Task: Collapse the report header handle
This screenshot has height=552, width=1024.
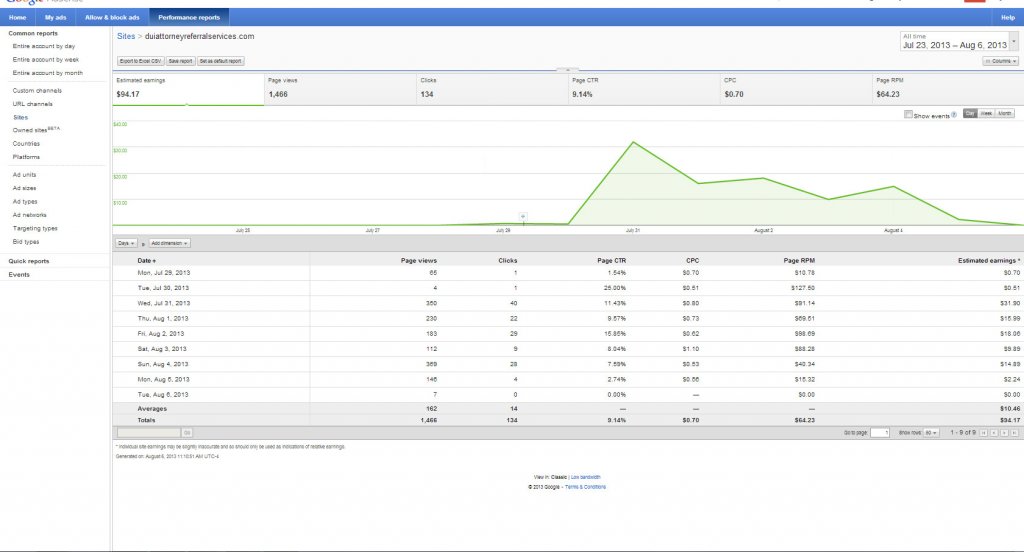Action: pos(568,69)
